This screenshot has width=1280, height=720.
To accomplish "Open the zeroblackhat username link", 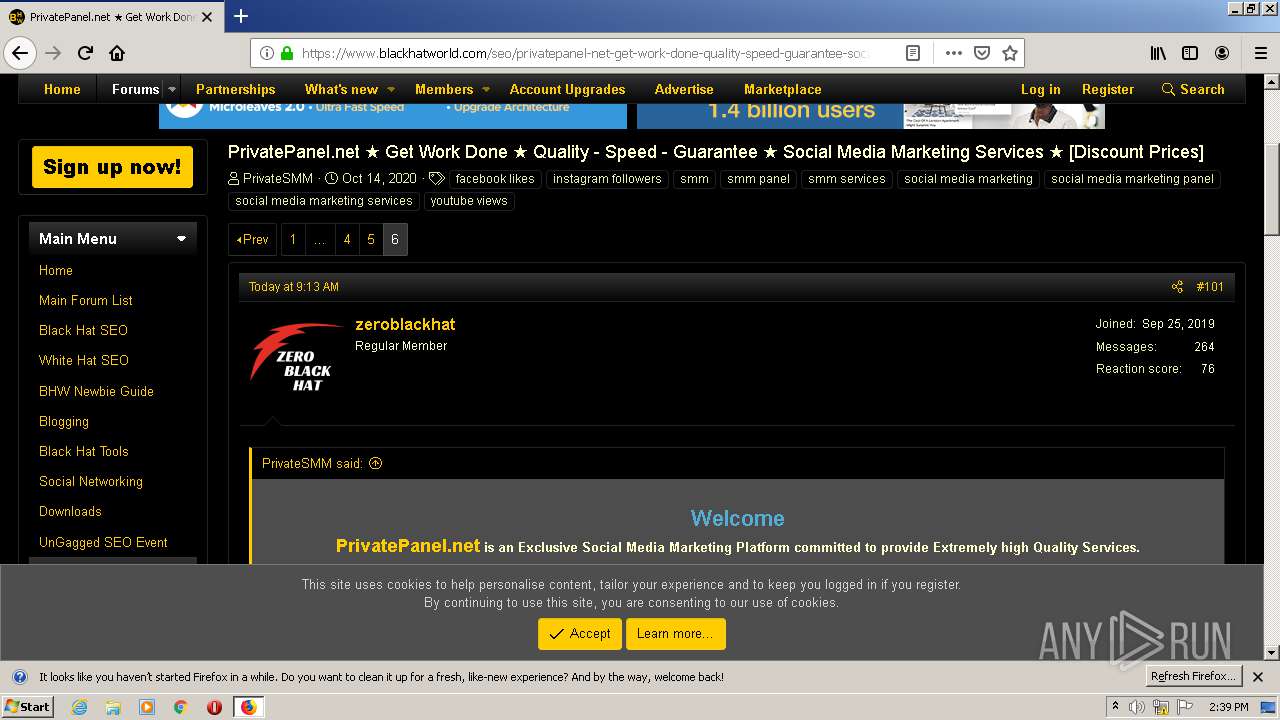I will 405,324.
